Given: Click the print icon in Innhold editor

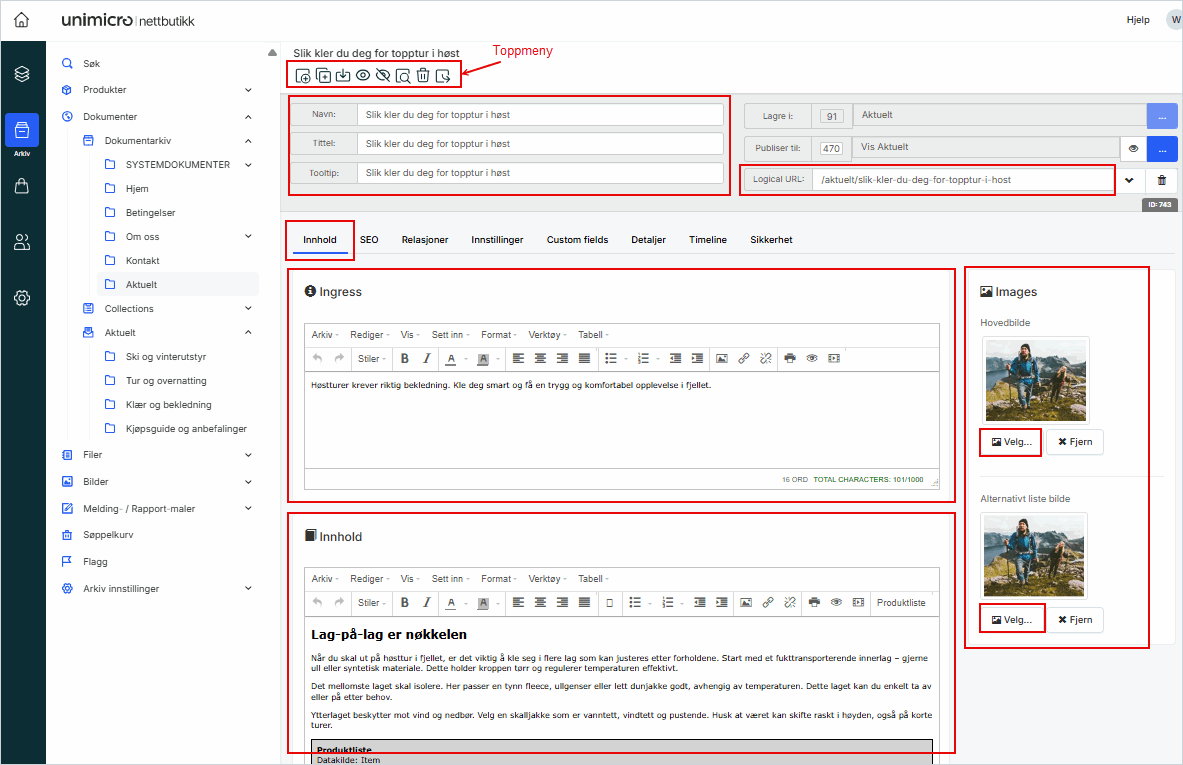Looking at the screenshot, I should pos(814,603).
